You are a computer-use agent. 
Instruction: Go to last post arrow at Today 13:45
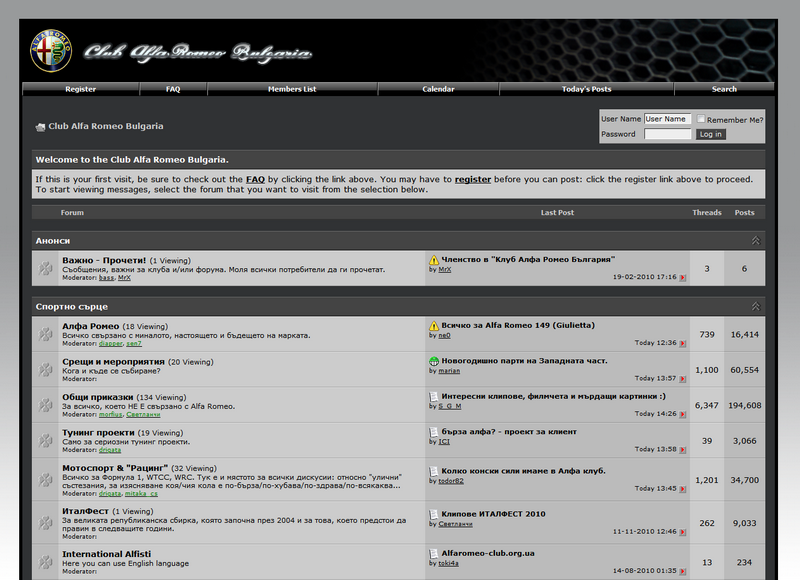click(x=683, y=489)
